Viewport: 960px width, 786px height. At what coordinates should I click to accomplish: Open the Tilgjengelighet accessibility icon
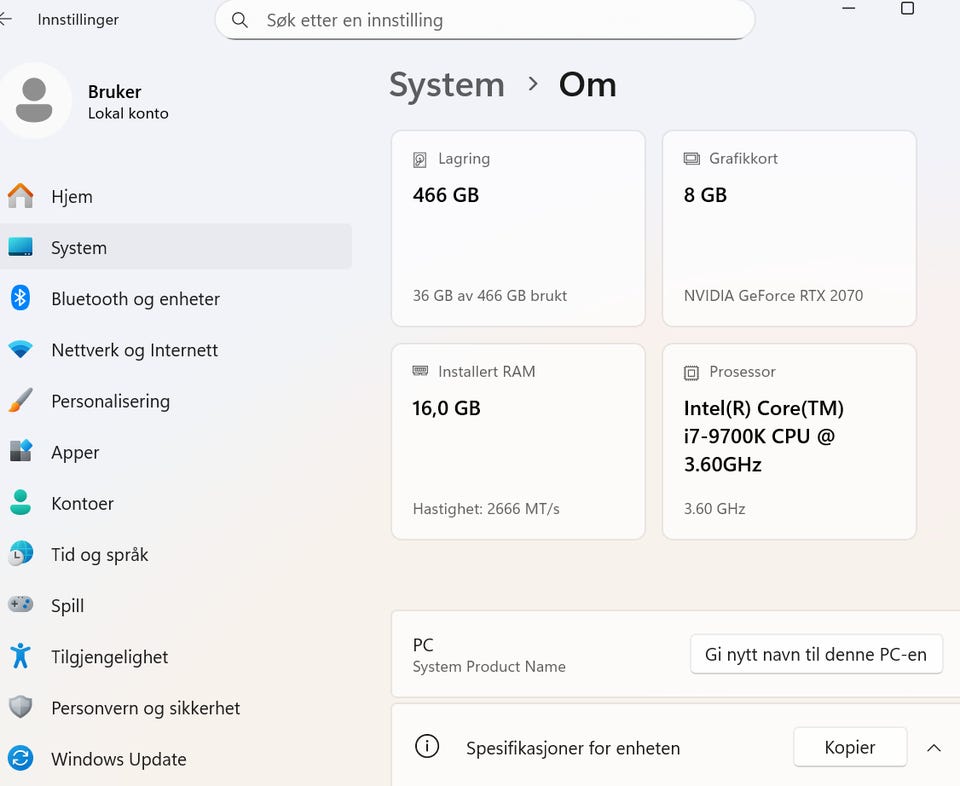[20, 656]
